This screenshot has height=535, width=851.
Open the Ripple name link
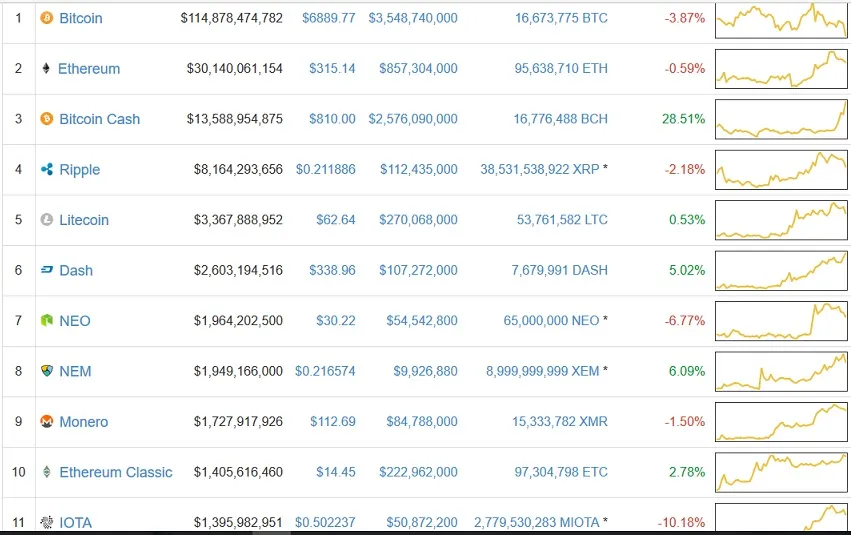[x=80, y=170]
